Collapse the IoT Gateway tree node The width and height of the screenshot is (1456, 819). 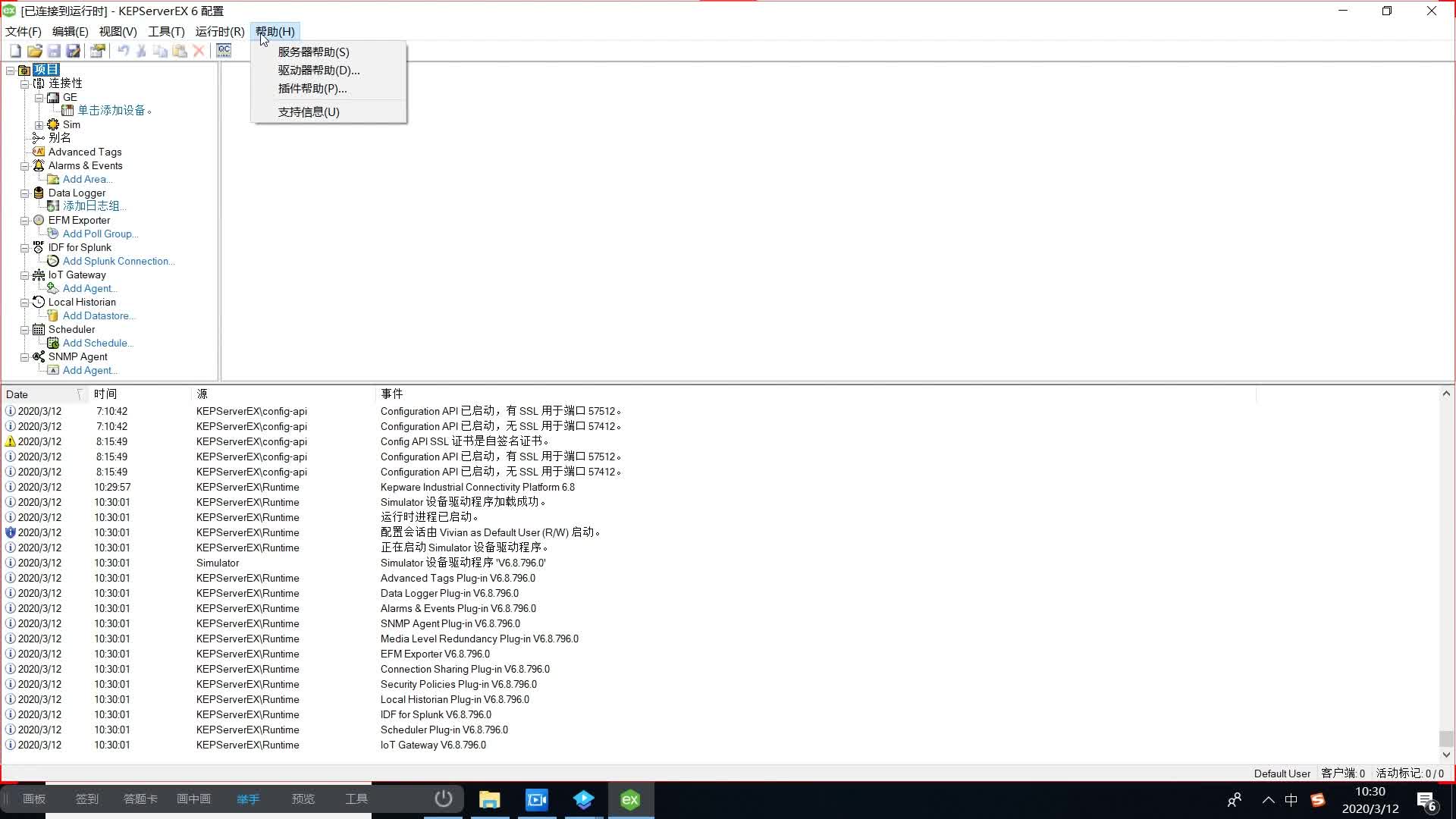coord(24,275)
